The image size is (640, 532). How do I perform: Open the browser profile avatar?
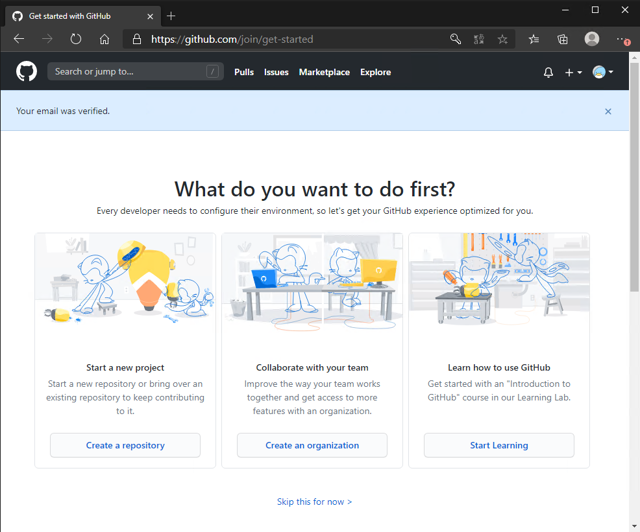click(592, 39)
